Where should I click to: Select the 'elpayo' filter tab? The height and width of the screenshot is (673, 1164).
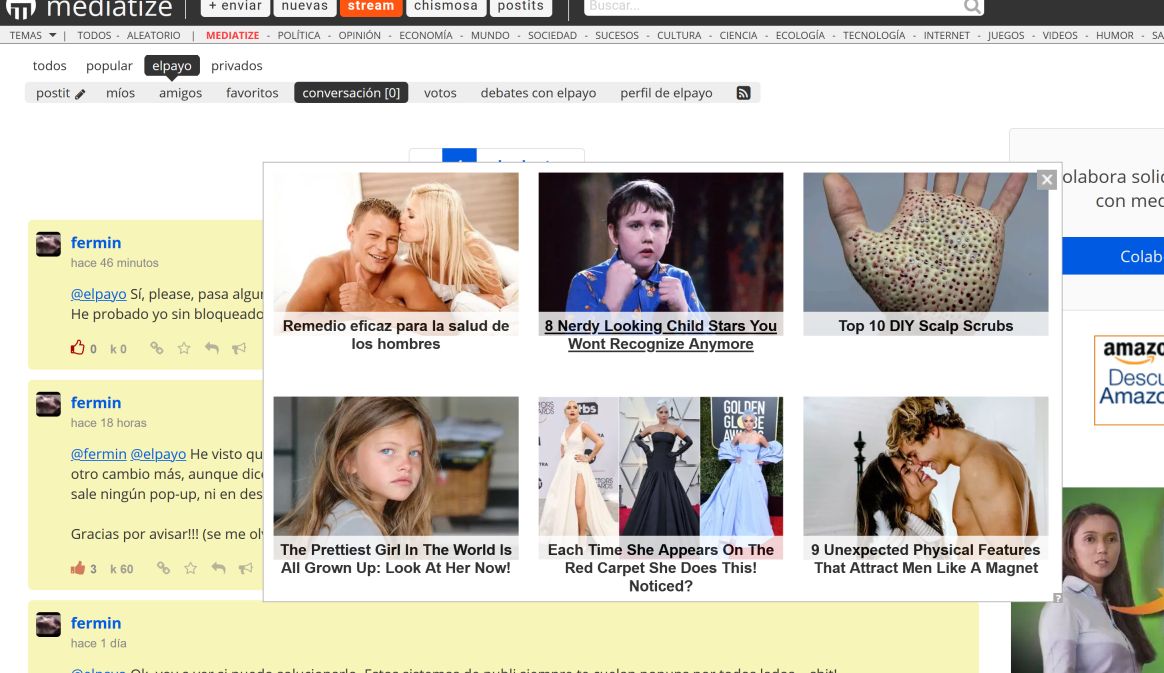tap(171, 65)
